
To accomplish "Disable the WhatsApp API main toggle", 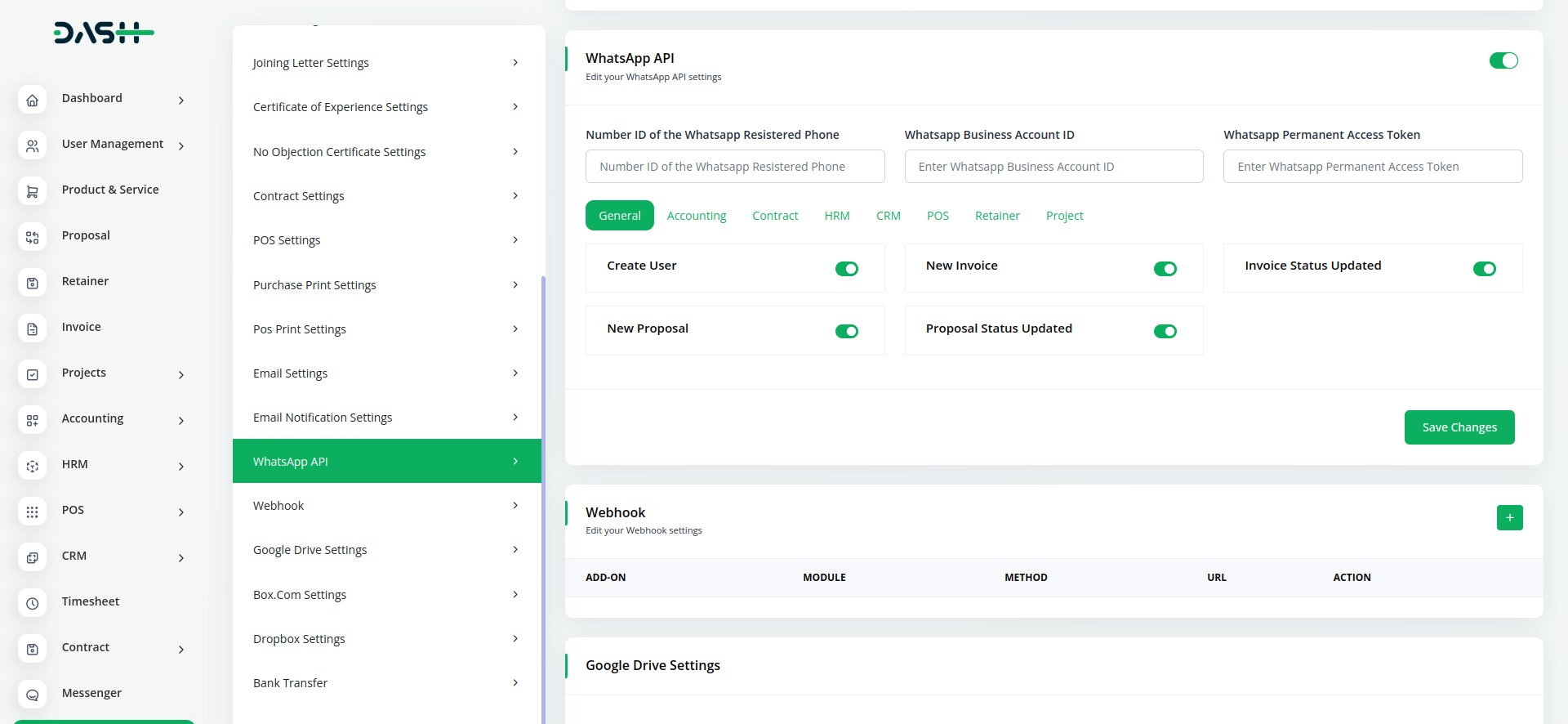I will pyautogui.click(x=1503, y=60).
